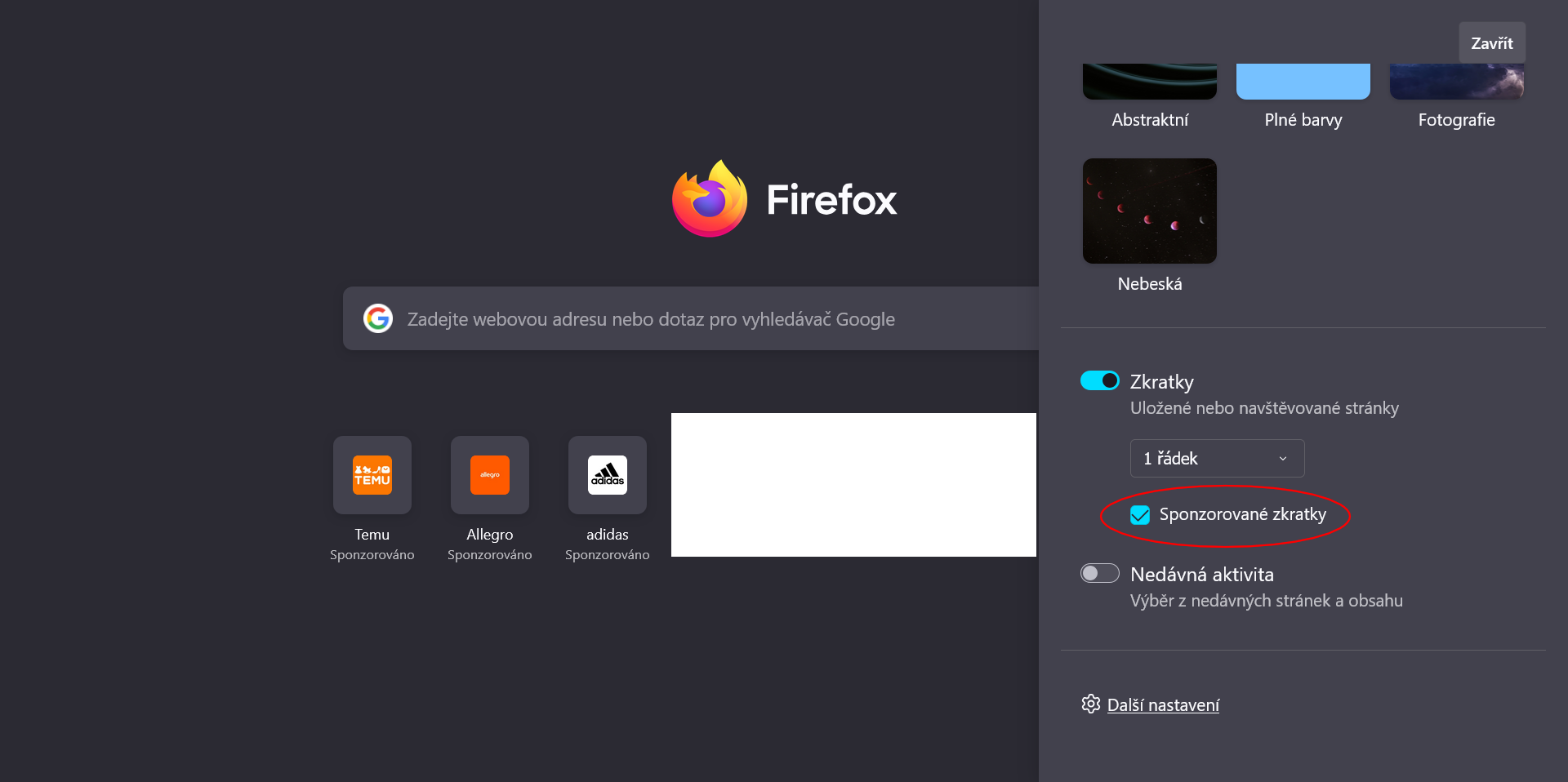Open the Další nastavení link
The width and height of the screenshot is (1568, 782).
[1163, 704]
